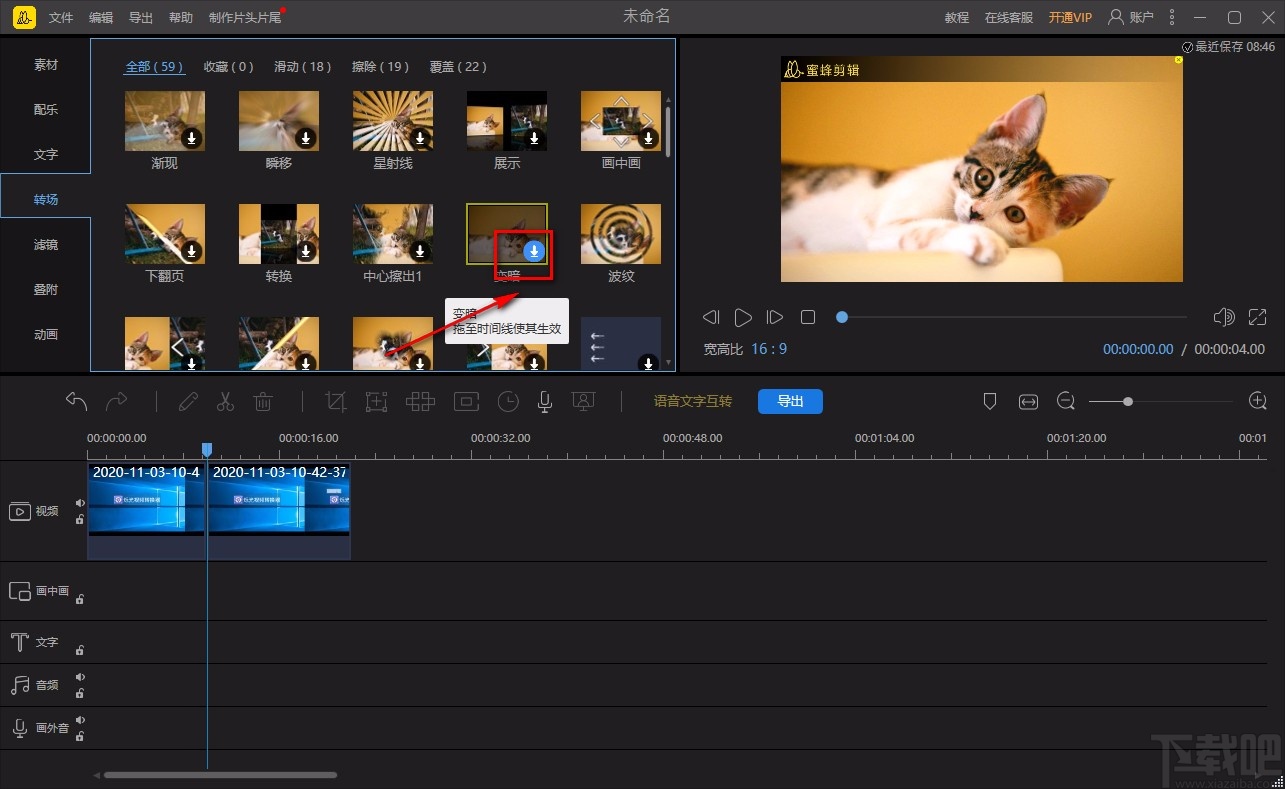
Task: Click the trash delete icon
Action: (x=263, y=401)
